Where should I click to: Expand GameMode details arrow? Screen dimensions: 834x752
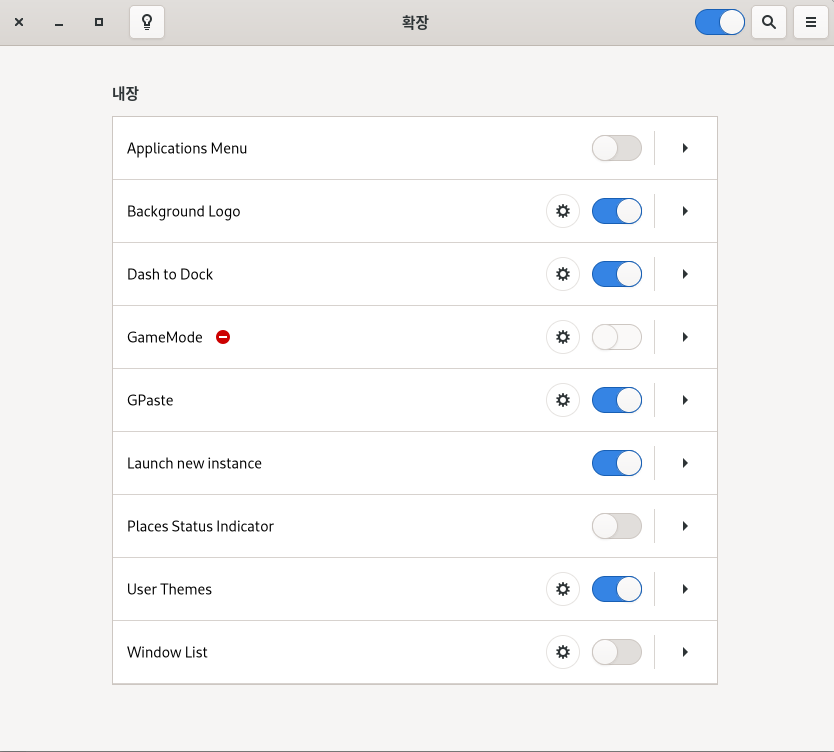[x=685, y=337]
